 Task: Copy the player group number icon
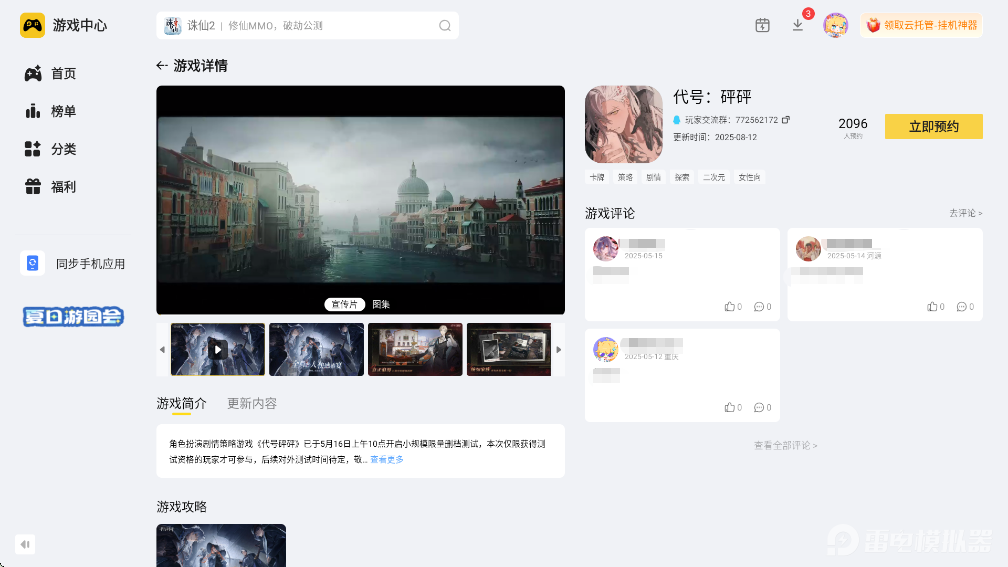point(786,120)
